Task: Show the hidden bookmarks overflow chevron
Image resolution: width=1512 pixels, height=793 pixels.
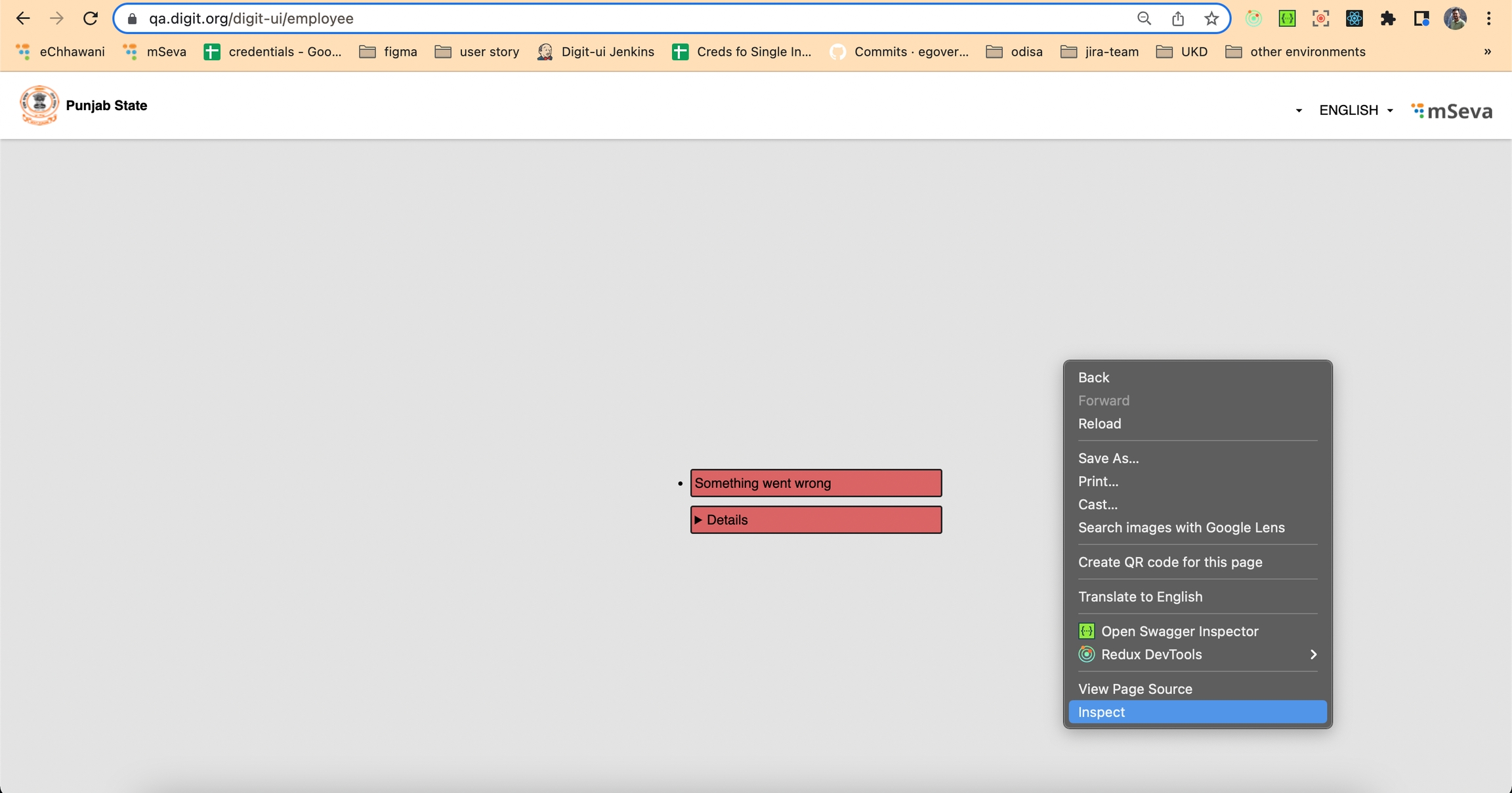Action: [1487, 52]
